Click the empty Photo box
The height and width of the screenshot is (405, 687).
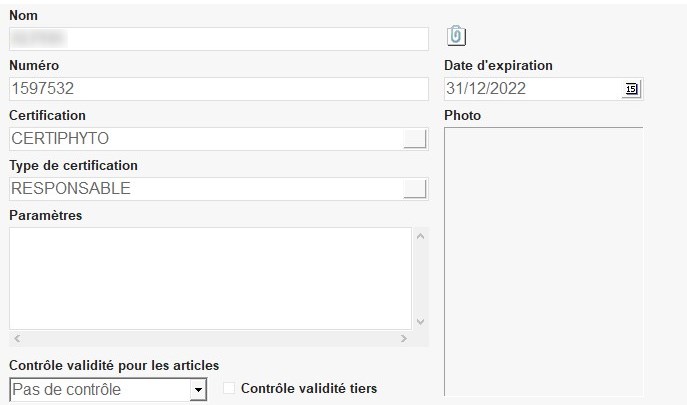pyautogui.click(x=543, y=260)
